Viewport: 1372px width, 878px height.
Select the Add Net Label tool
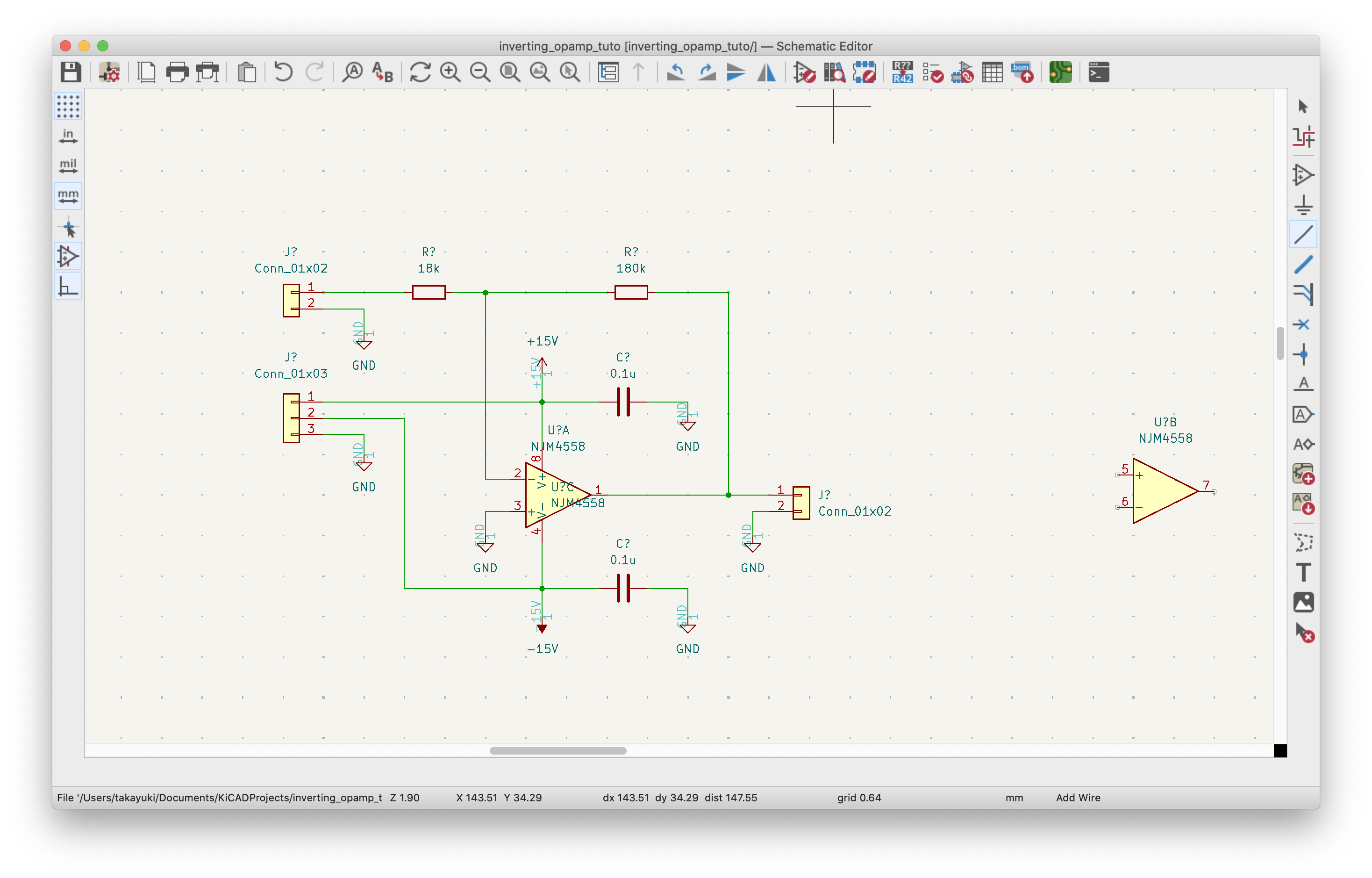coord(1303,384)
